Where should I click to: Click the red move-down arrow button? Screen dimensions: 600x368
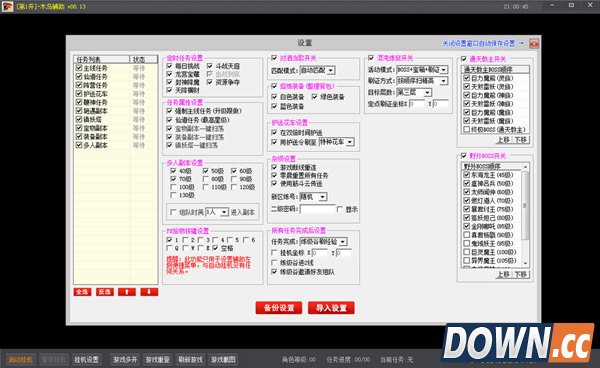click(149, 292)
